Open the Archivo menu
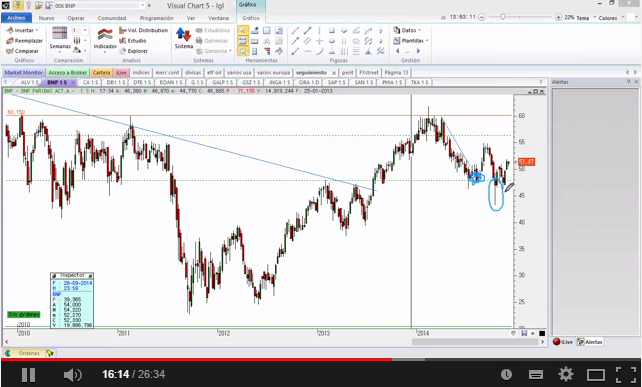 tap(16, 18)
